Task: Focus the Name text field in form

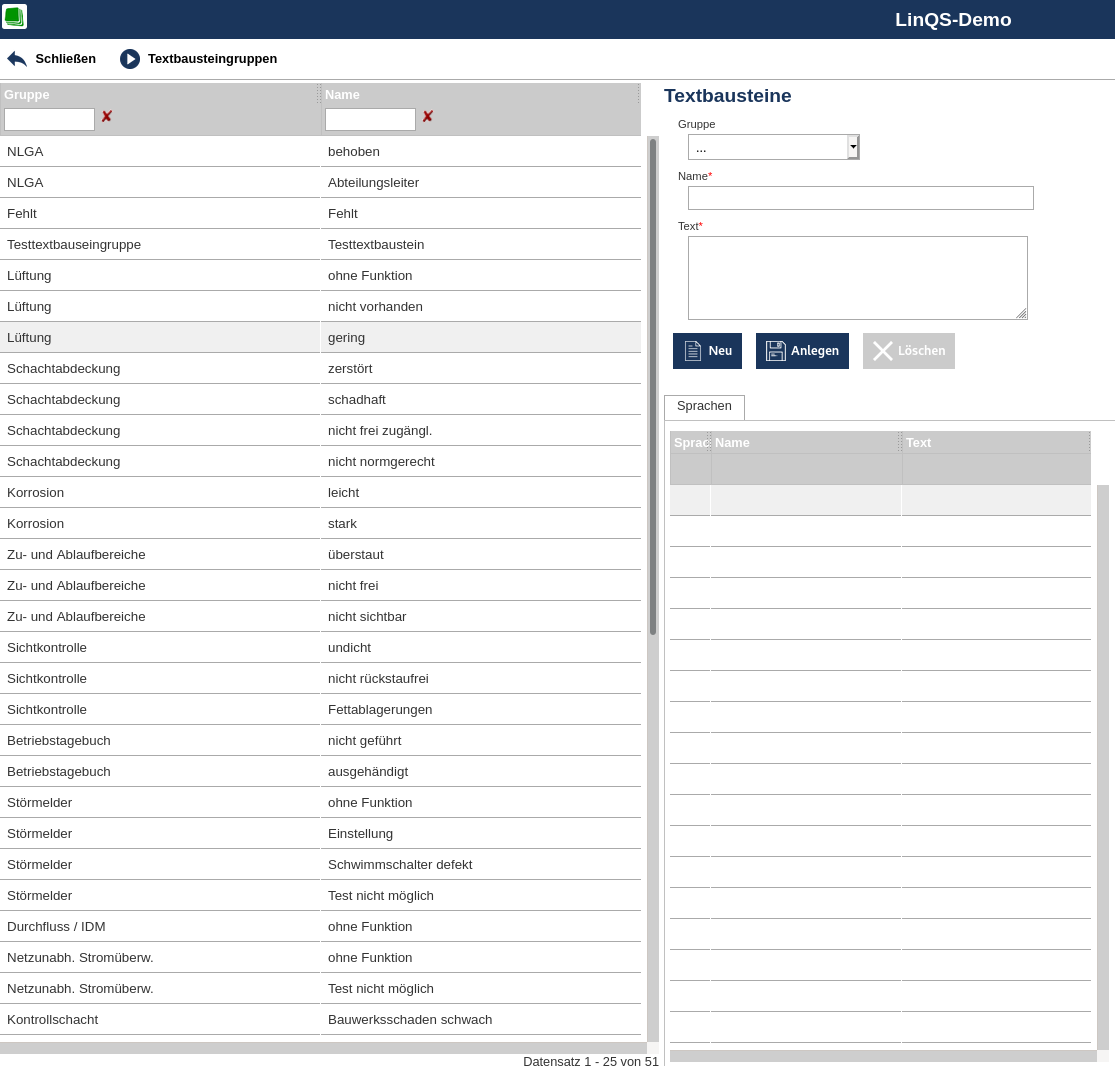Action: click(860, 198)
